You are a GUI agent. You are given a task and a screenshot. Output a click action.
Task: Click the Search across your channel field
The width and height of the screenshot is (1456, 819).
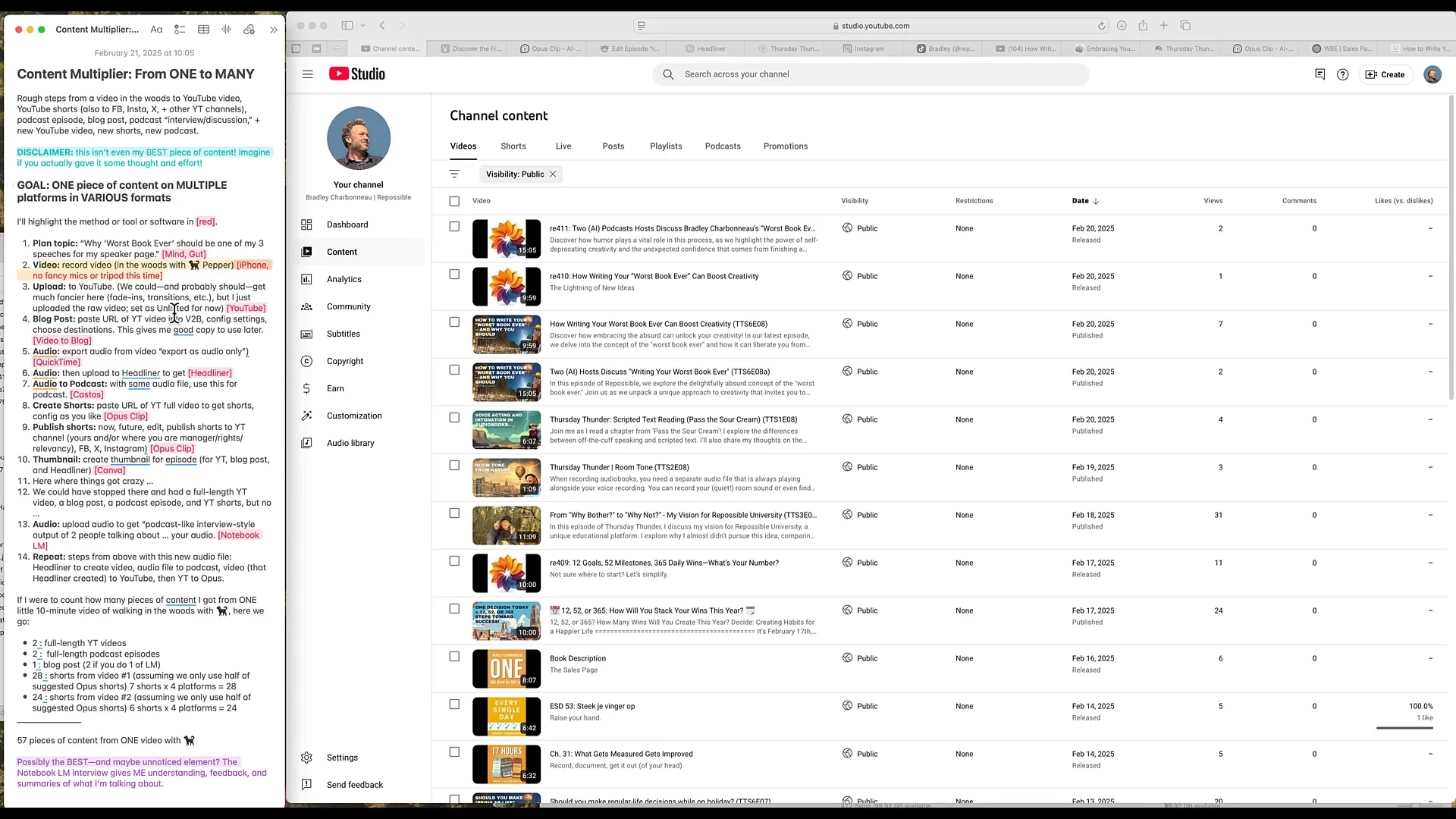872,74
